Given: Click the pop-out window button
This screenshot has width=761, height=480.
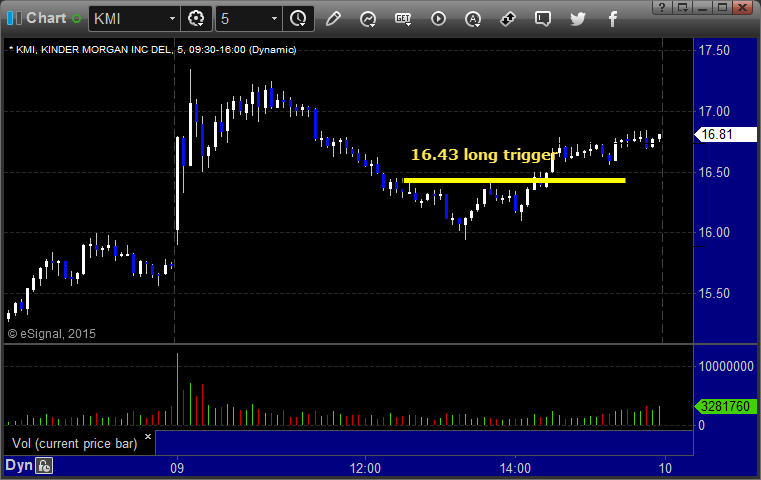Looking at the screenshot, I should pos(682,7).
